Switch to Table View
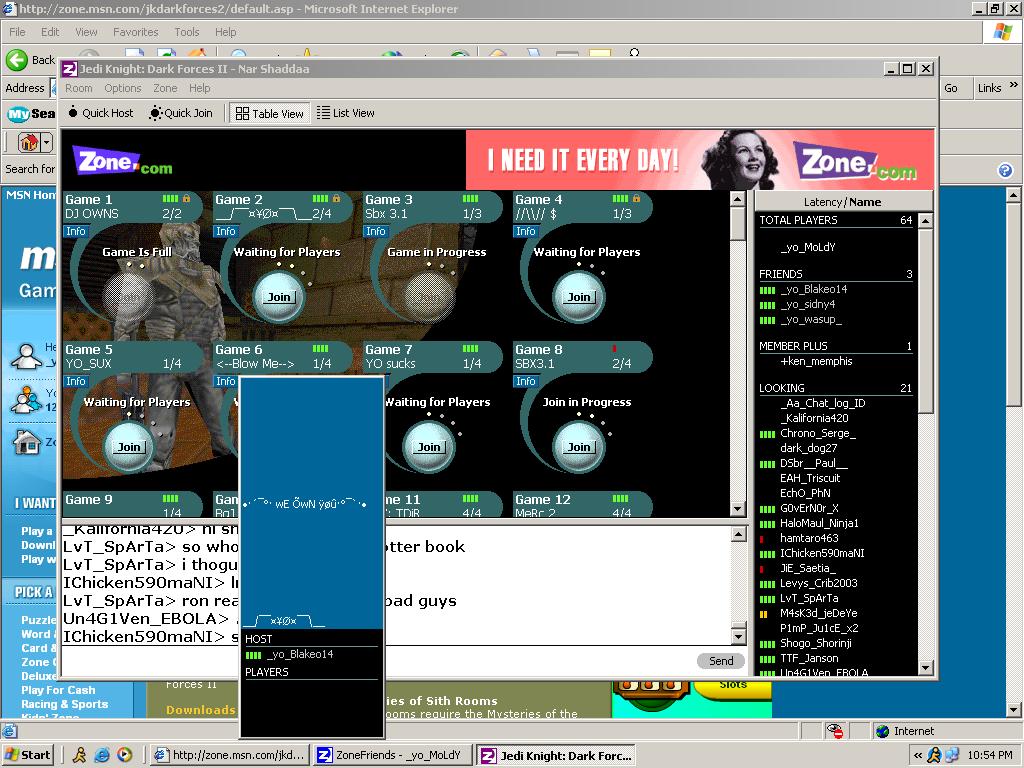The image size is (1024, 768). pyautogui.click(x=269, y=113)
